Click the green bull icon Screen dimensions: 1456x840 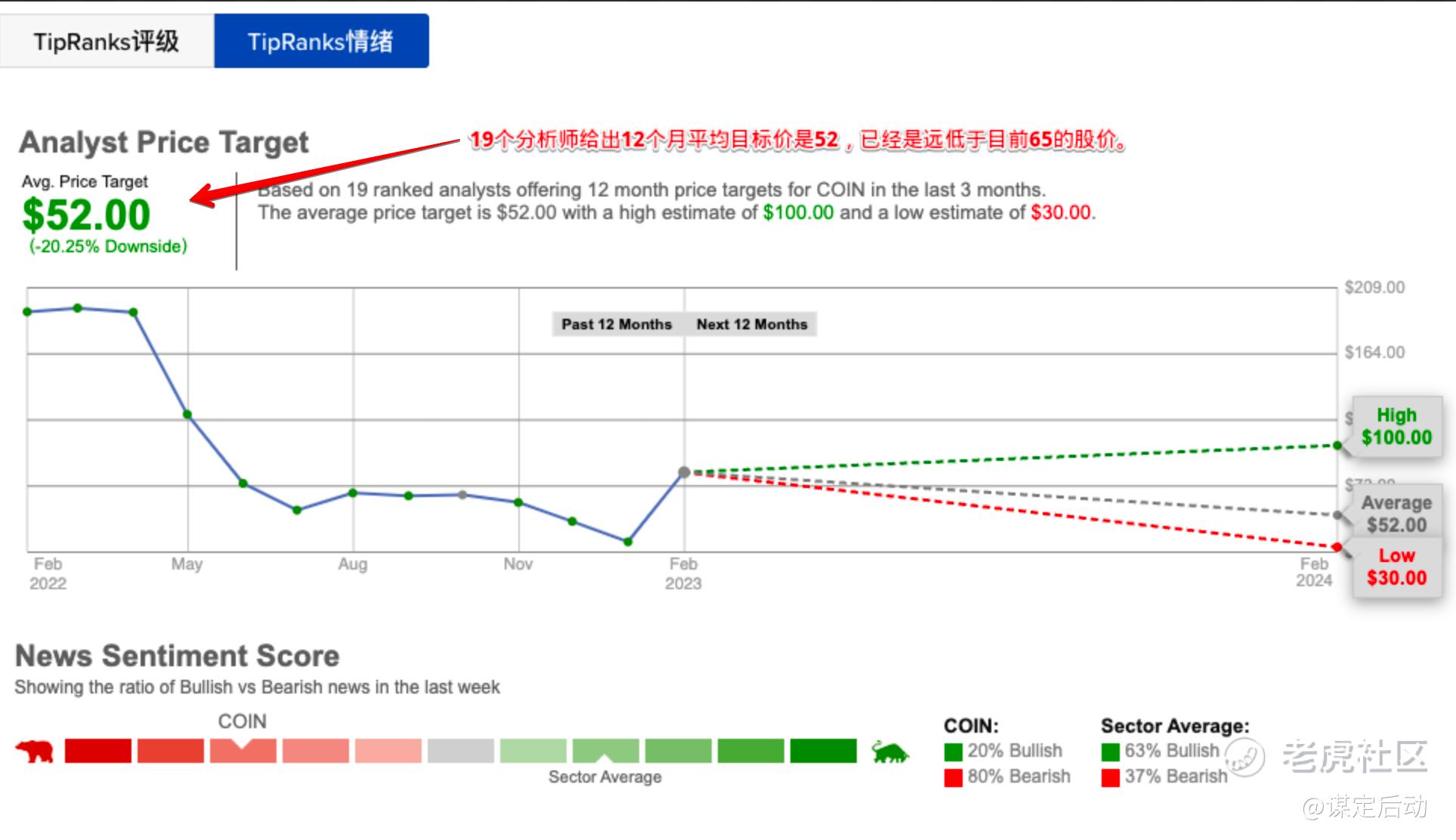(890, 752)
